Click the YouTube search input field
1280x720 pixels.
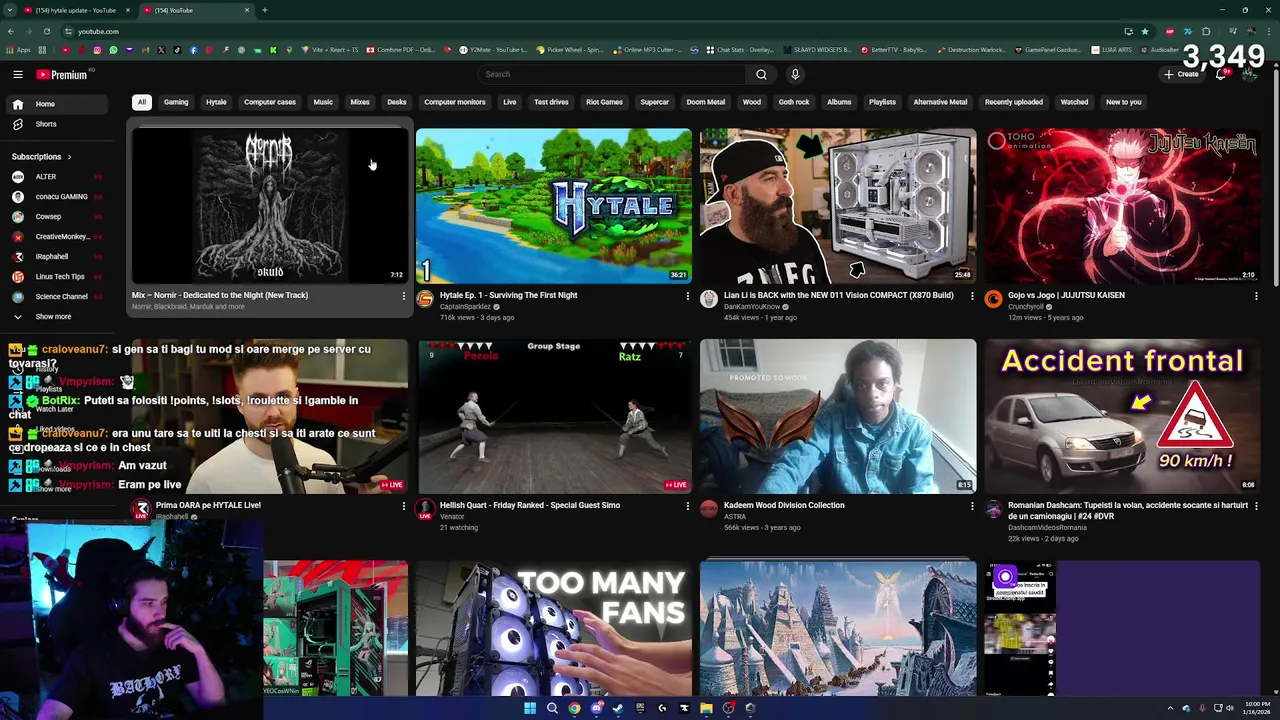point(610,74)
